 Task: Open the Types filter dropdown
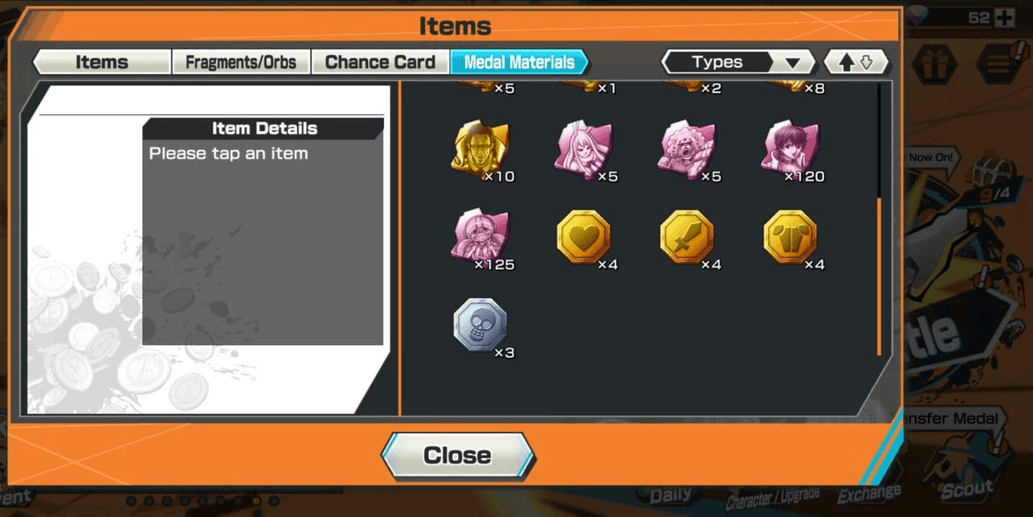(738, 63)
